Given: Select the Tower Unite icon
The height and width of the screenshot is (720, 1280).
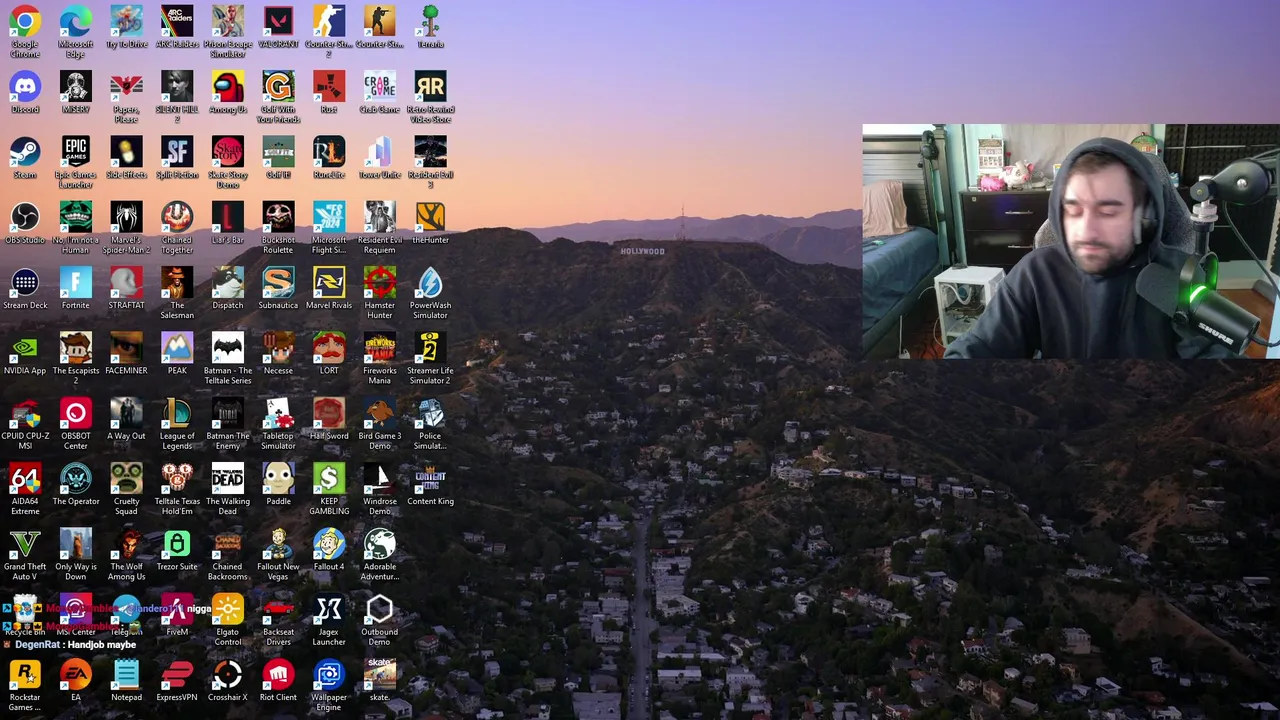Looking at the screenshot, I should tap(380, 152).
